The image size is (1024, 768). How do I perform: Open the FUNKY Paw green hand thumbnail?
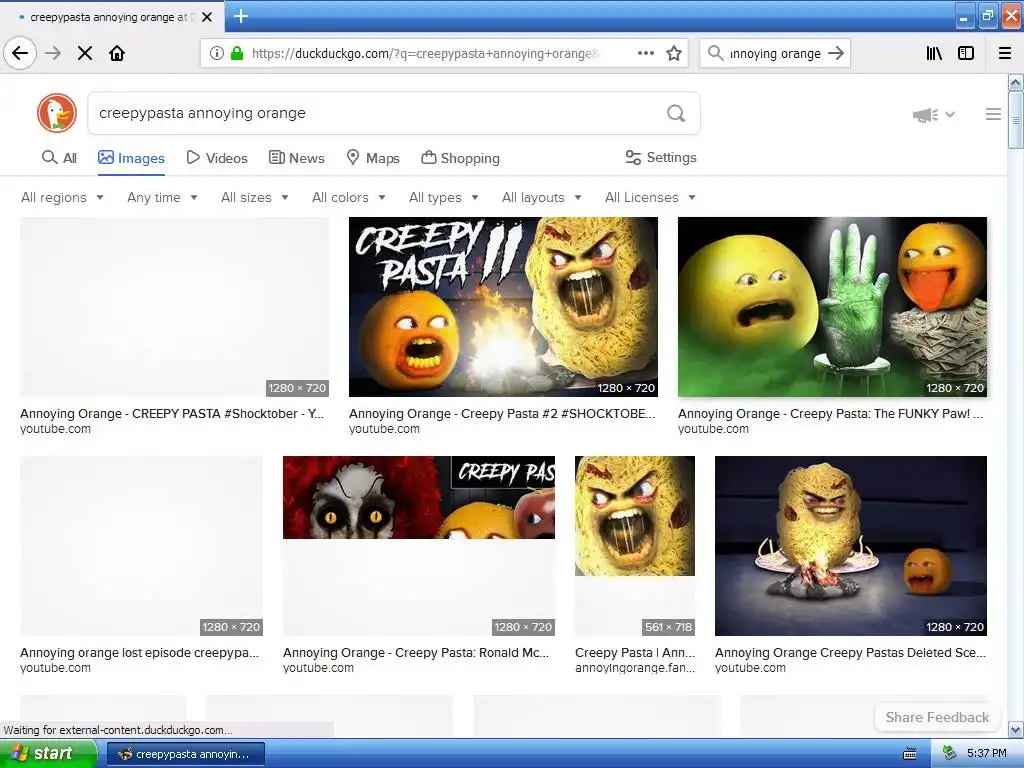[x=833, y=307]
